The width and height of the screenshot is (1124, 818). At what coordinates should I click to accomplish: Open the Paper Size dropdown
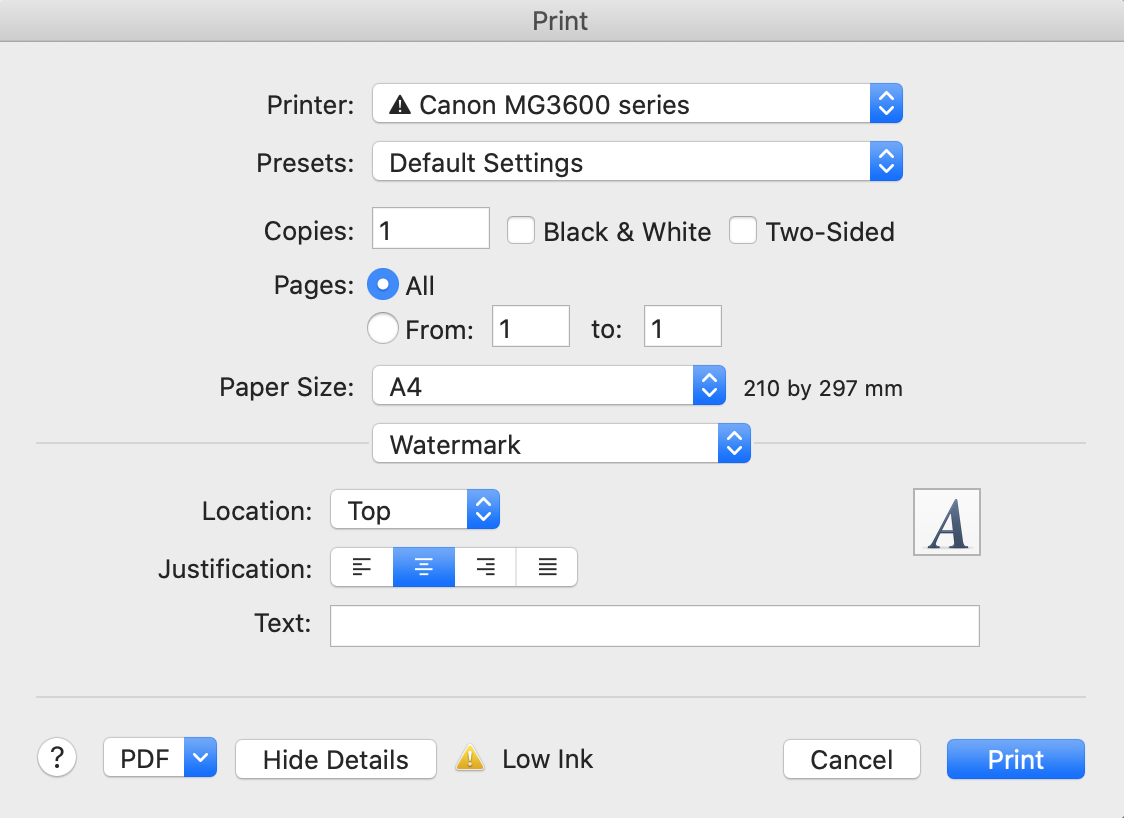click(x=548, y=386)
